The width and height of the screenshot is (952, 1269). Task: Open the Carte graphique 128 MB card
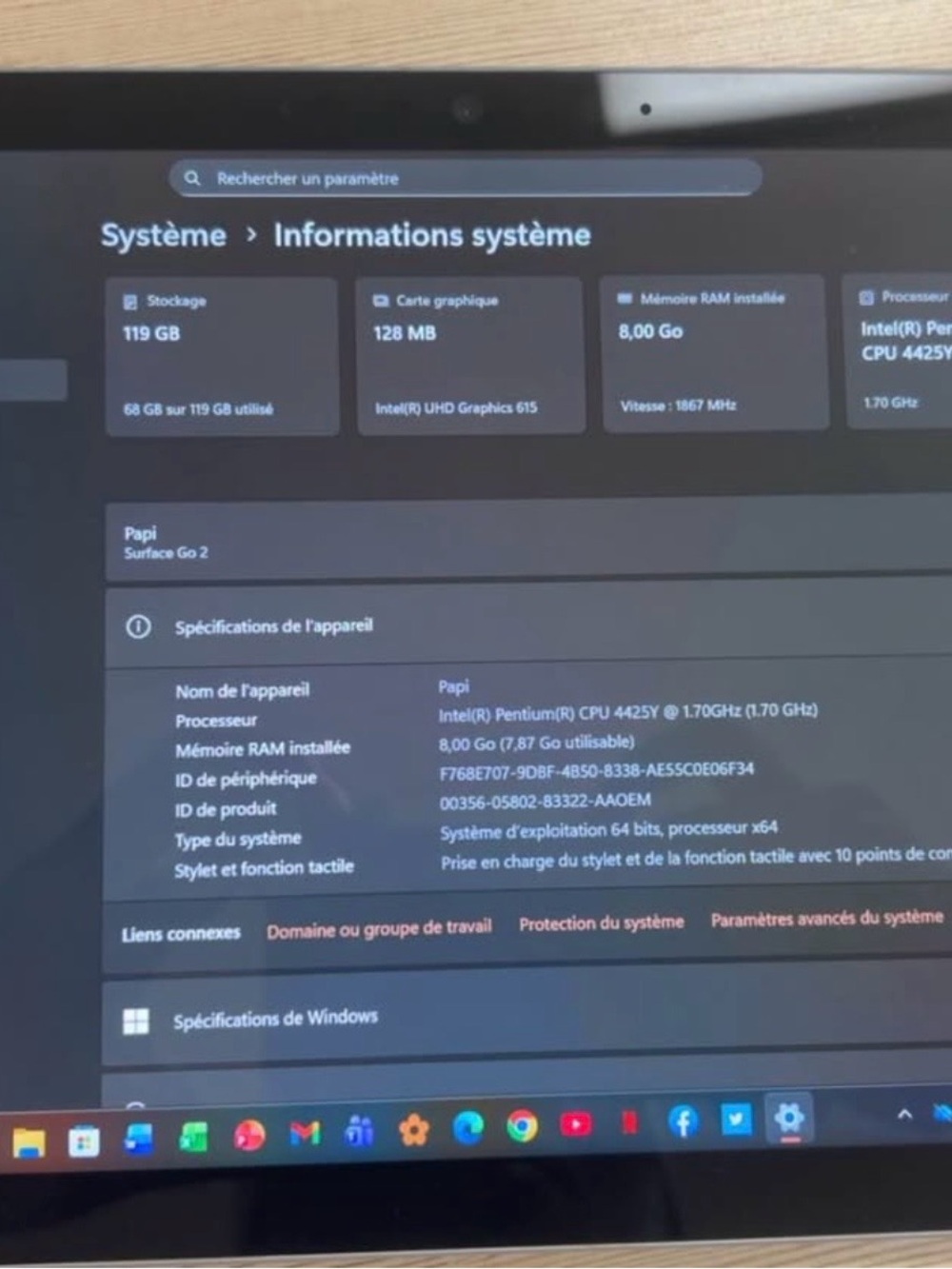point(470,355)
